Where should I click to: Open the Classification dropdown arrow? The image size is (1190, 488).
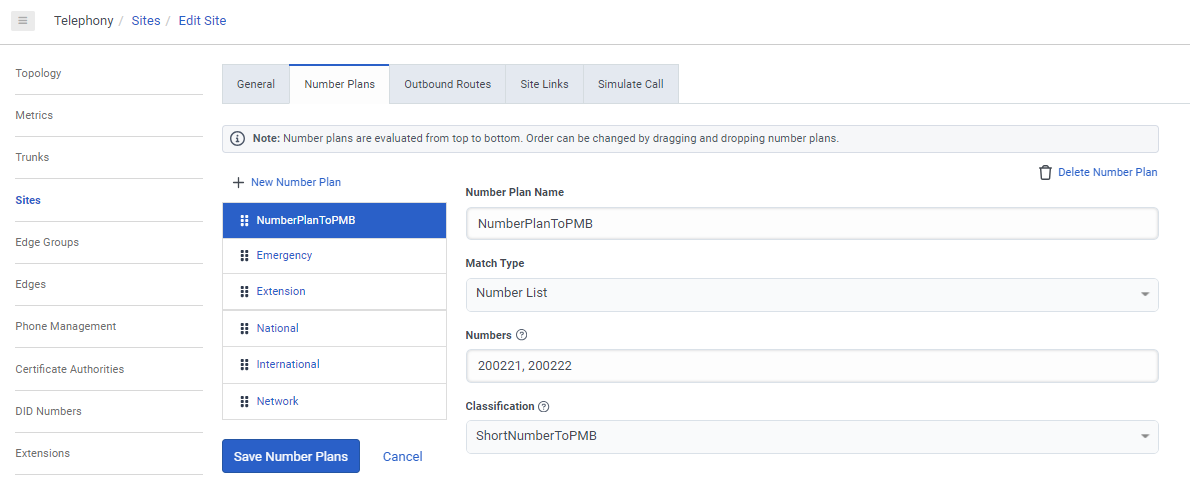pyautogui.click(x=1145, y=436)
